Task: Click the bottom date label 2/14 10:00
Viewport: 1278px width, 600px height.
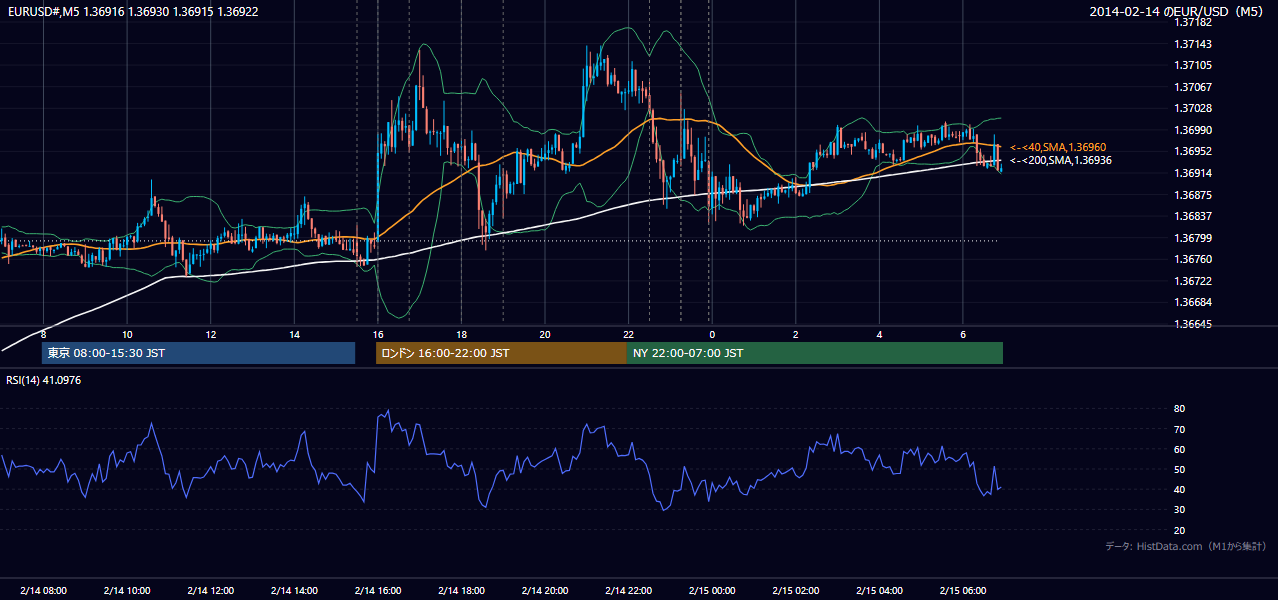Action: click(x=127, y=591)
